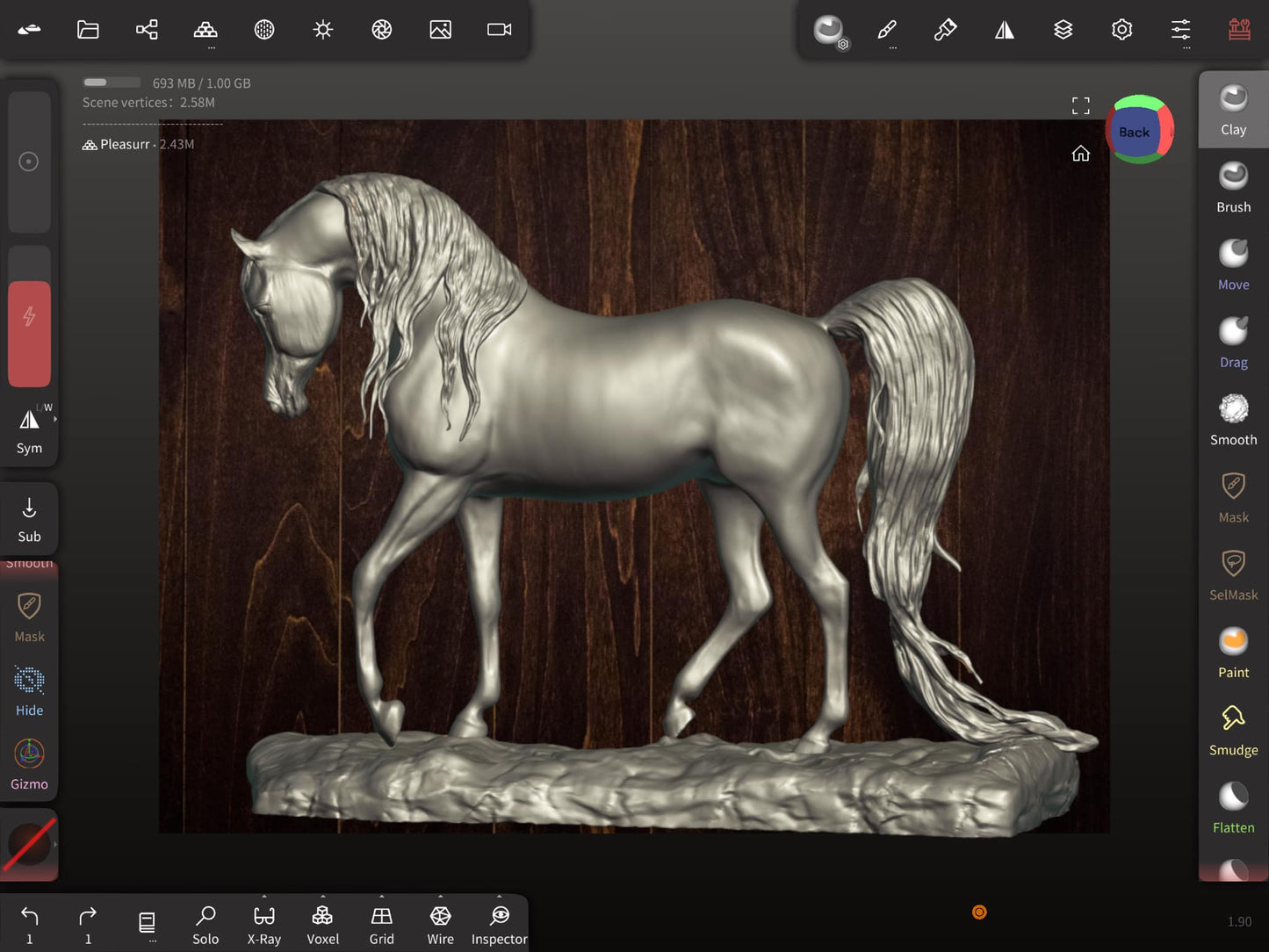The height and width of the screenshot is (952, 1269).
Task: Open the scene list menu
Action: pyautogui.click(x=147, y=923)
